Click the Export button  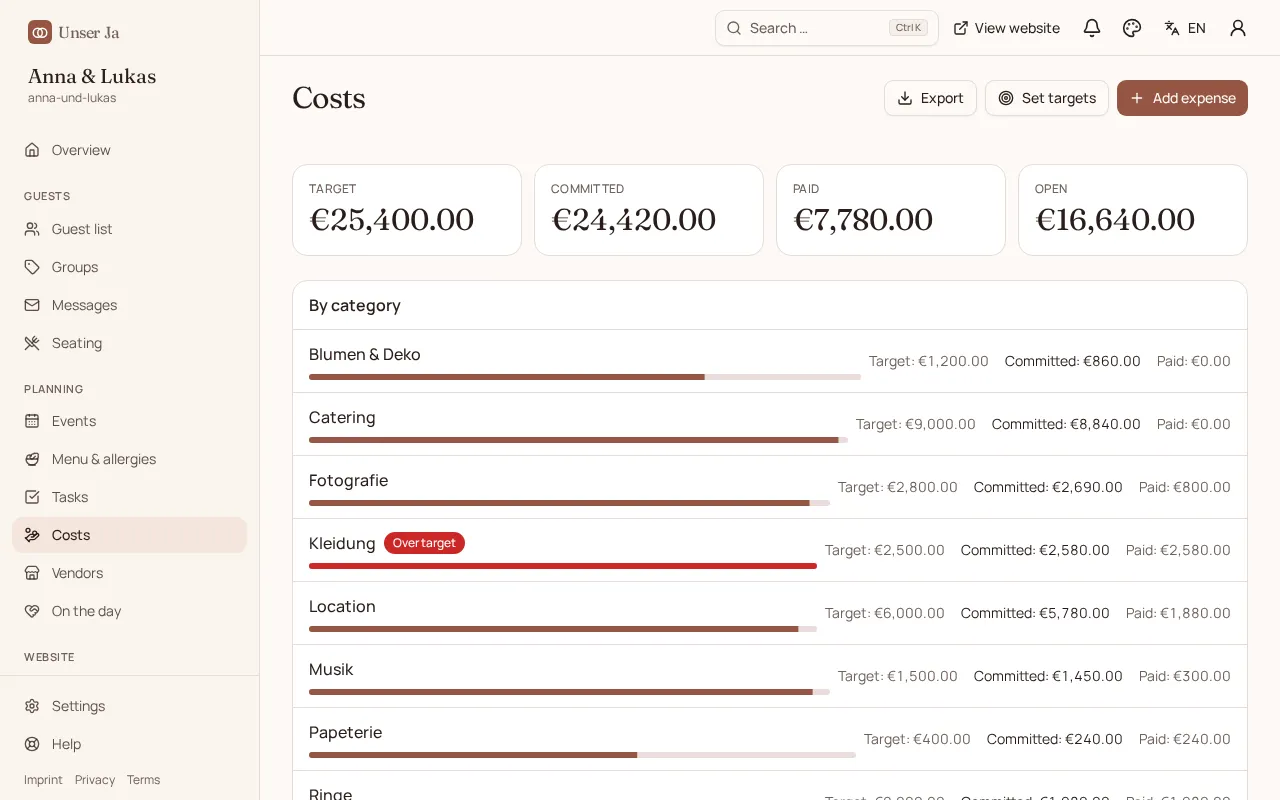tap(930, 98)
